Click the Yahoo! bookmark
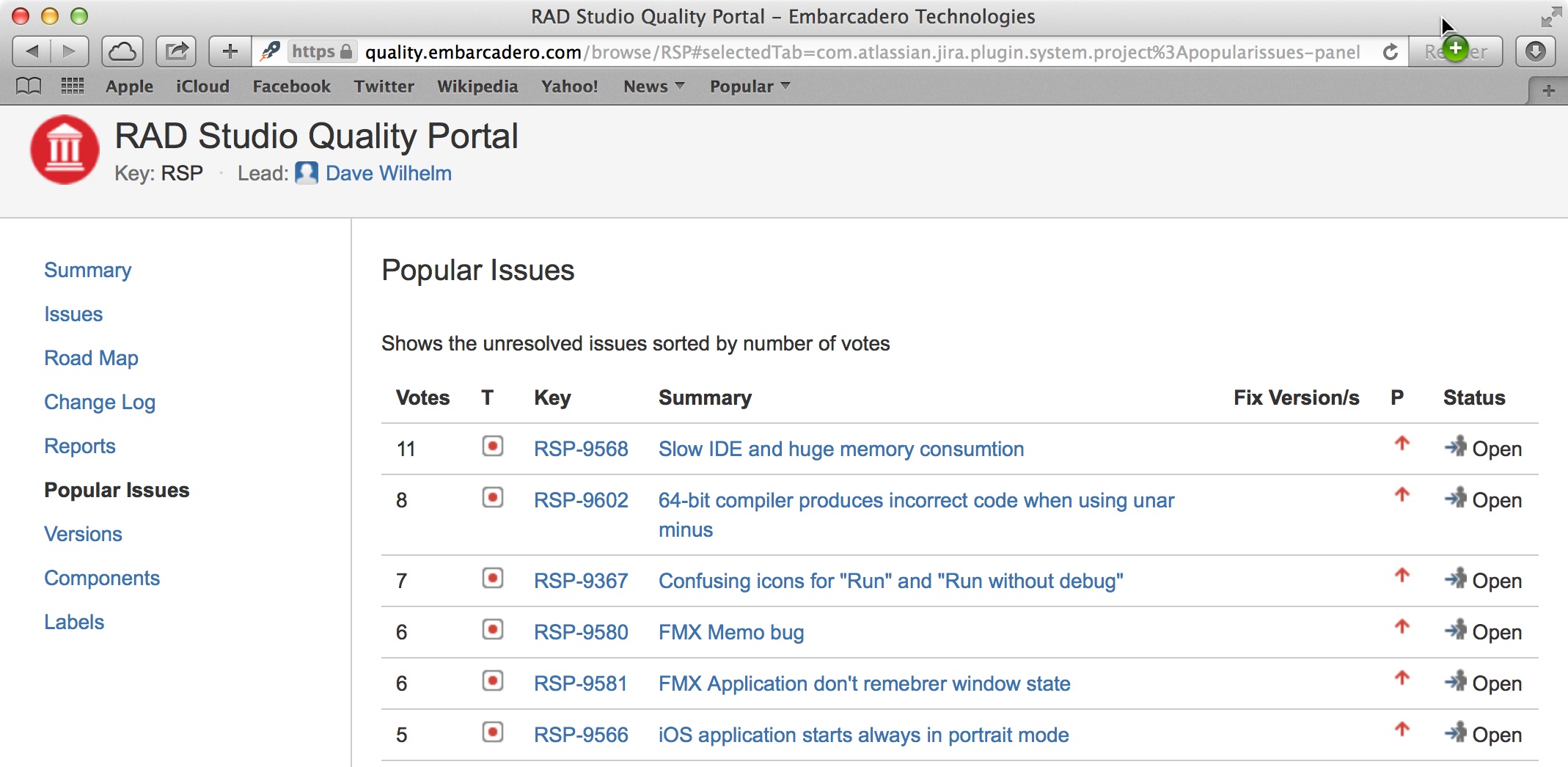This screenshot has height=767, width=1568. coord(570,87)
